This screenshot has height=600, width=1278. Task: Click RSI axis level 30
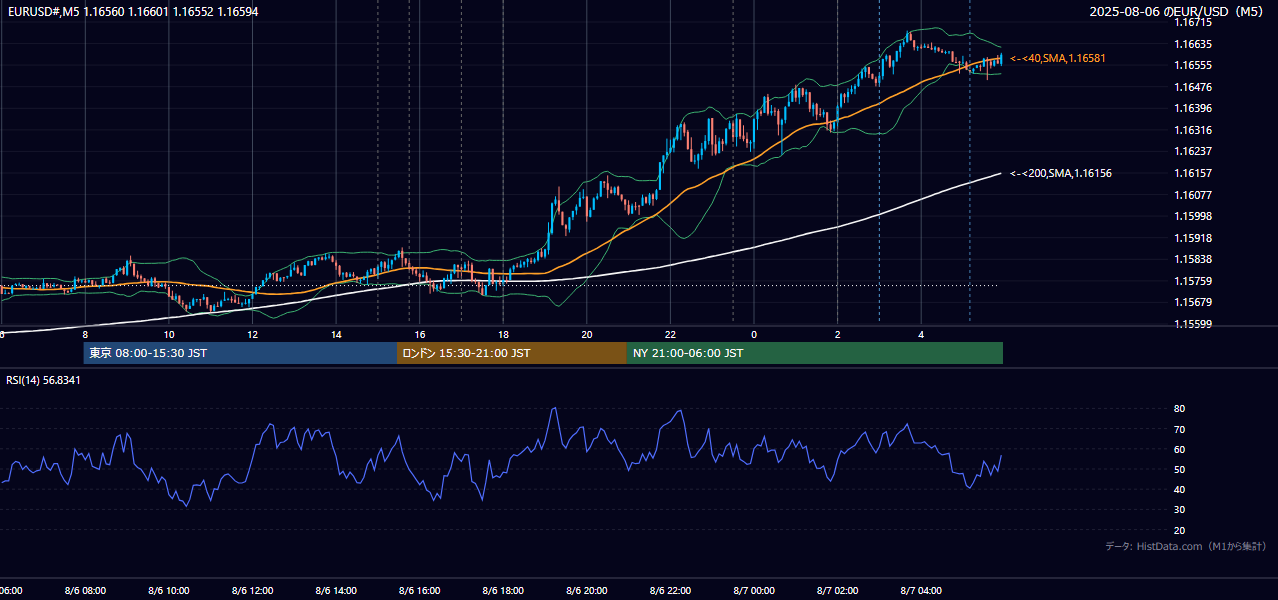click(x=1180, y=510)
